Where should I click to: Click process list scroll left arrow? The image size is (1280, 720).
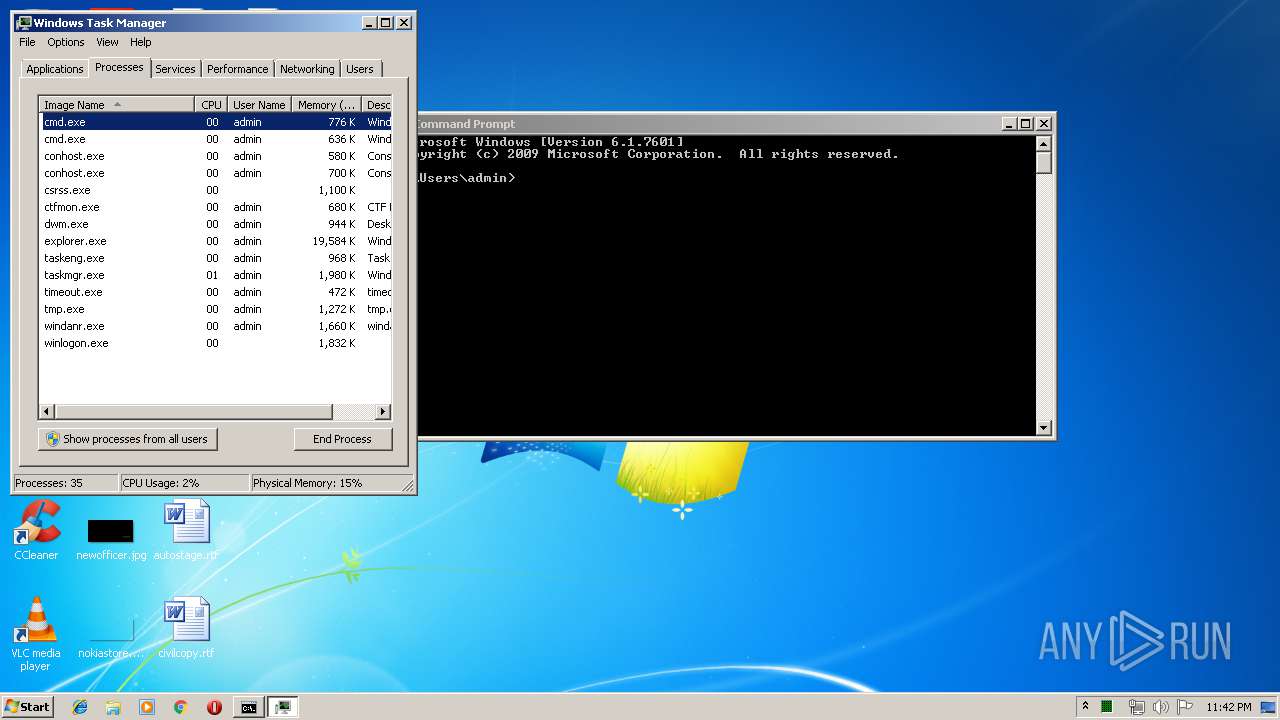[x=47, y=411]
